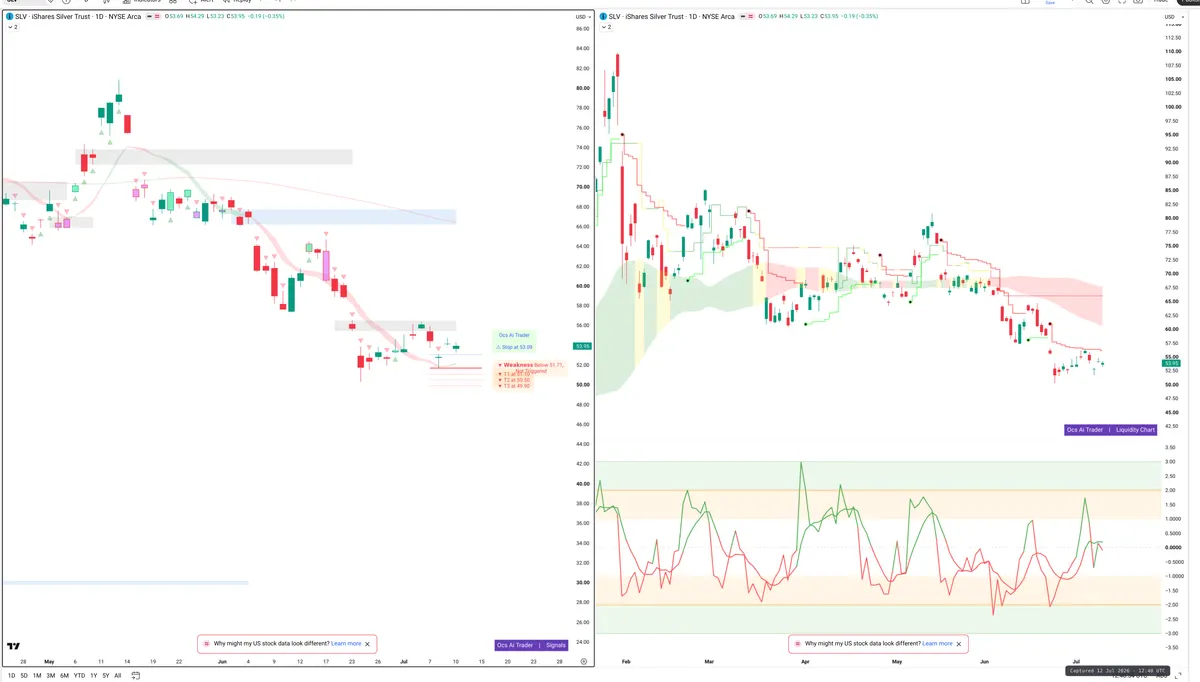Click left chart market status icon beside NYSE Arca
Image resolution: width=1200 pixels, height=682 pixels.
[150, 17]
